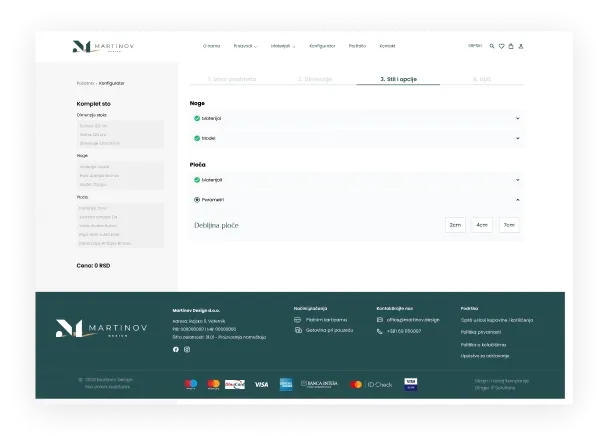
Task: Select the Parametri radio indicator
Action: point(197,200)
